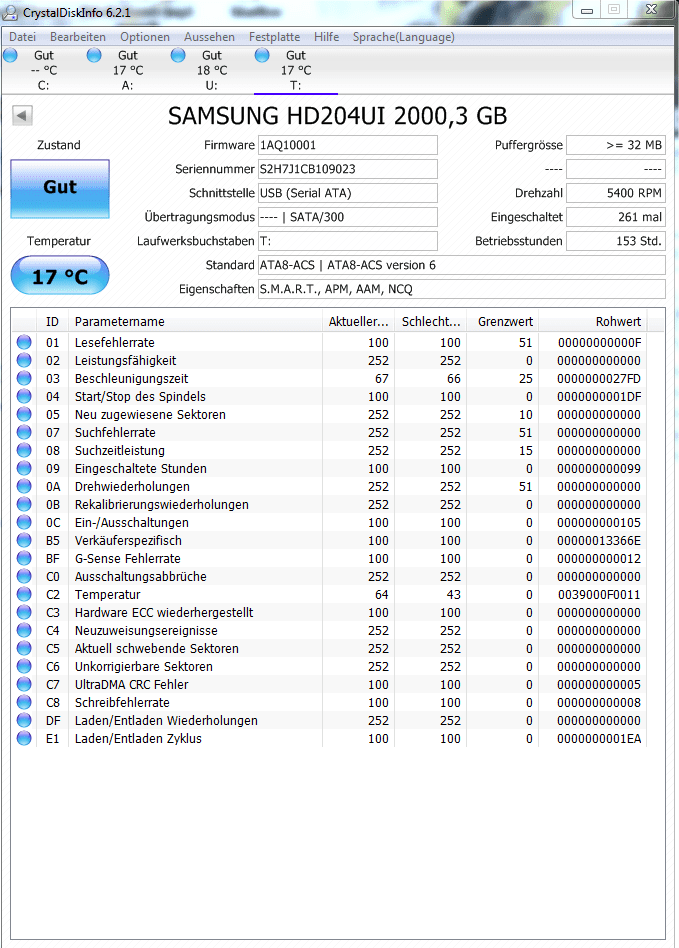The width and height of the screenshot is (679, 948).
Task: Click the Betriebsstunden value 153 Std.
Action: click(616, 241)
